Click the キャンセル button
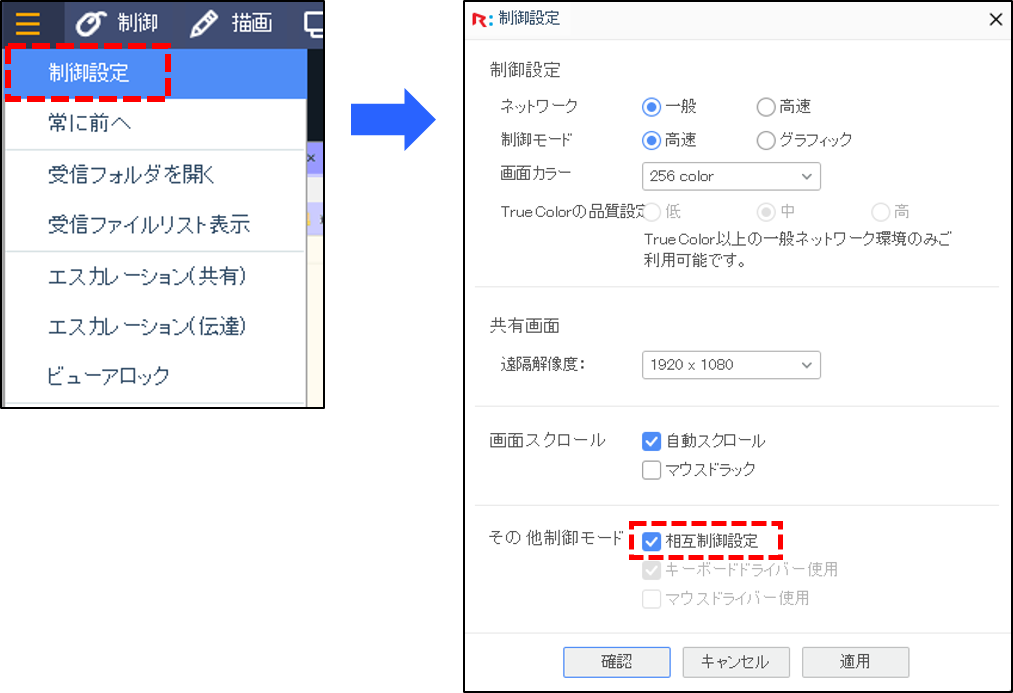The height and width of the screenshot is (693, 1013). [x=736, y=662]
